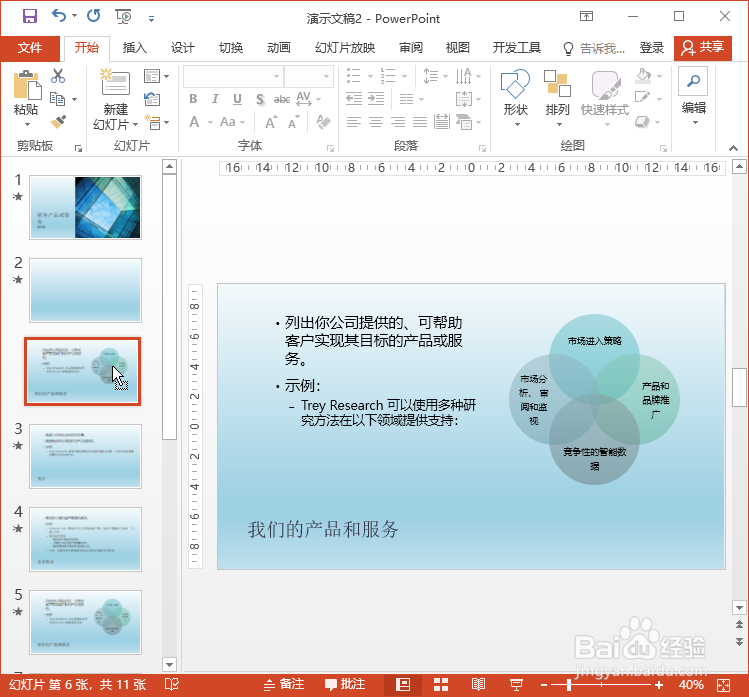
Task: Fit slide to current window
Action: [x=723, y=685]
